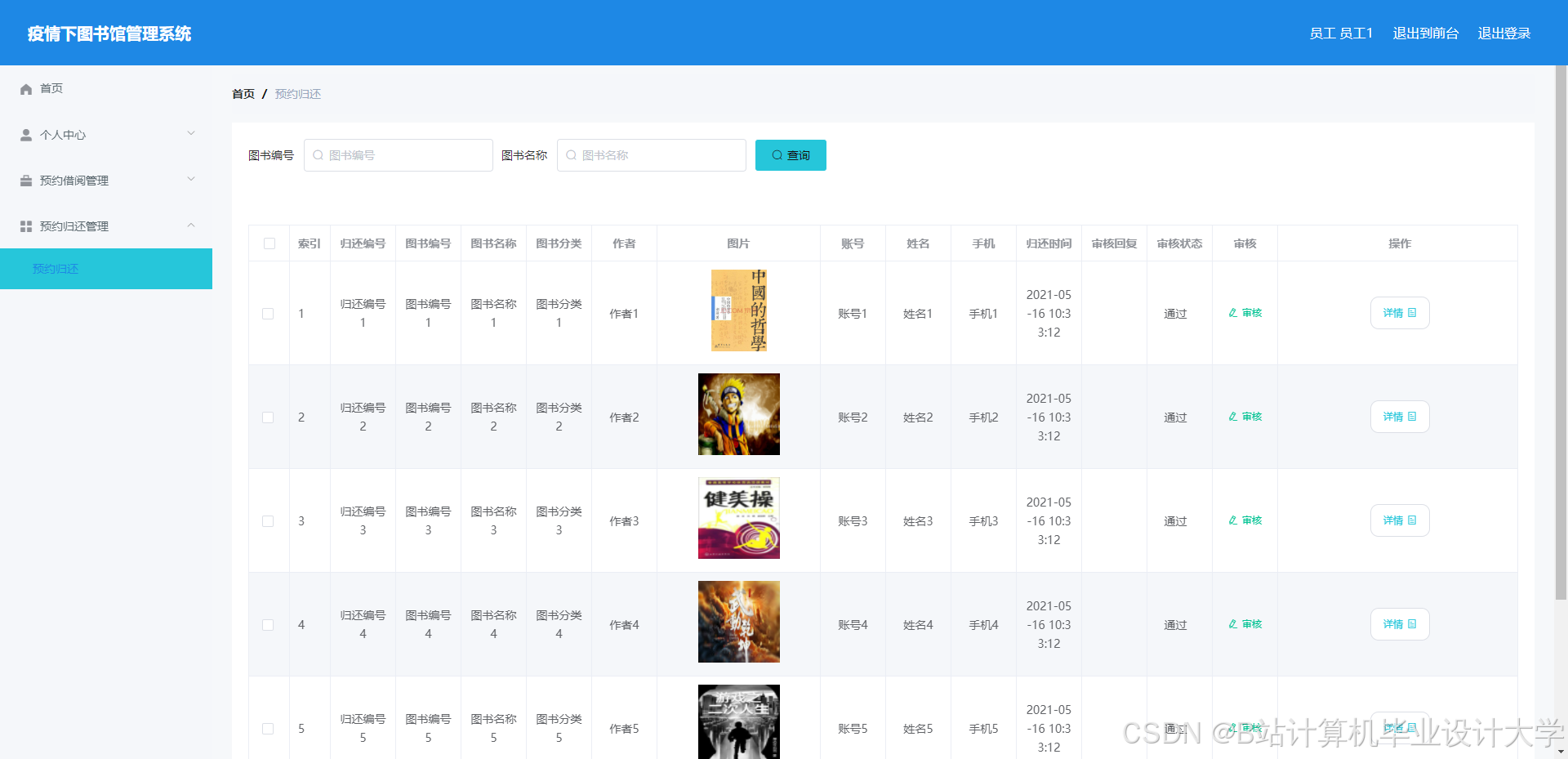1568x759 pixels.
Task: Open the 预约归还管理 sidebar menu
Action: click(x=106, y=226)
